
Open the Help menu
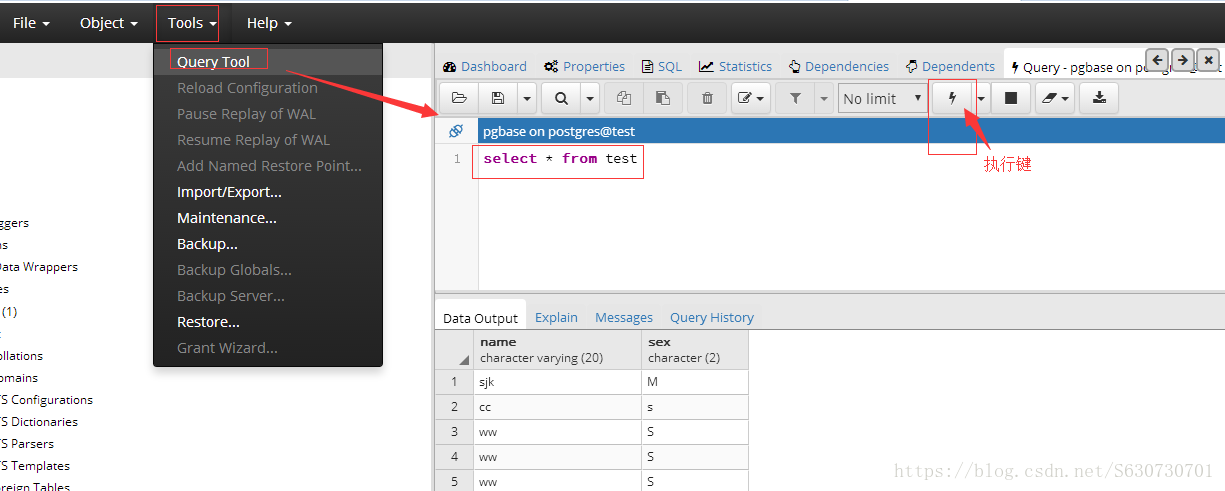[270, 22]
